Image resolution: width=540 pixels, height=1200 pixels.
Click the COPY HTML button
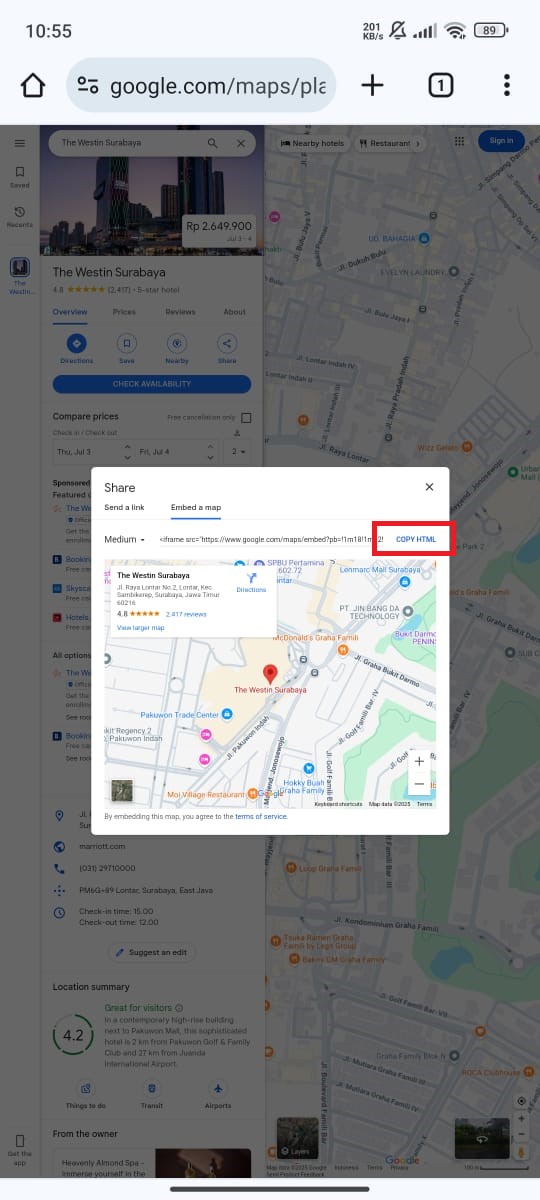[x=416, y=539]
